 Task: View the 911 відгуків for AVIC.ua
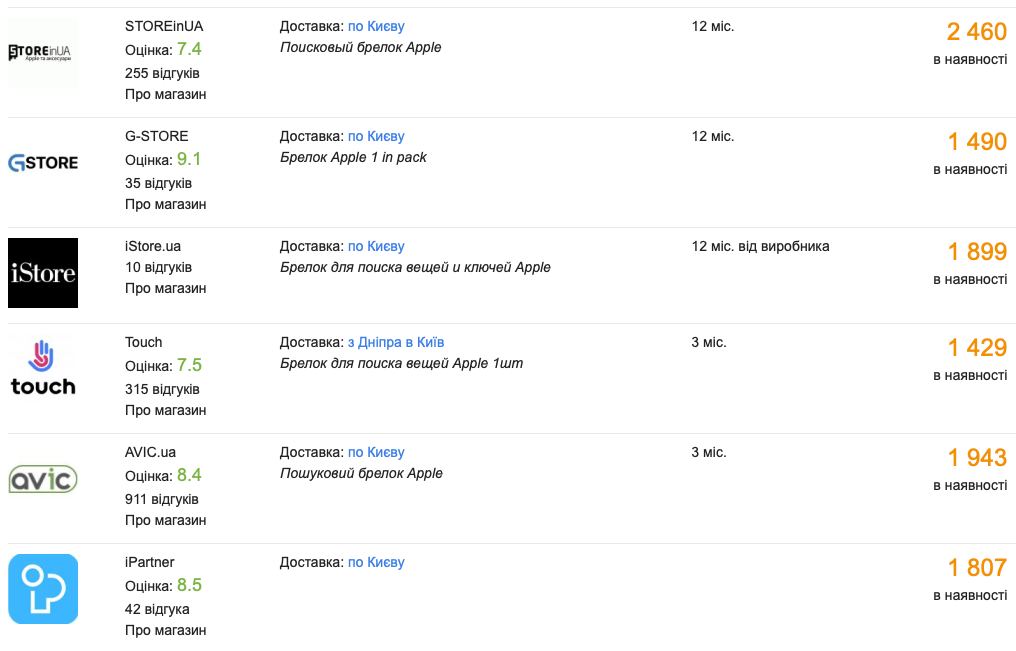pyautogui.click(x=162, y=499)
